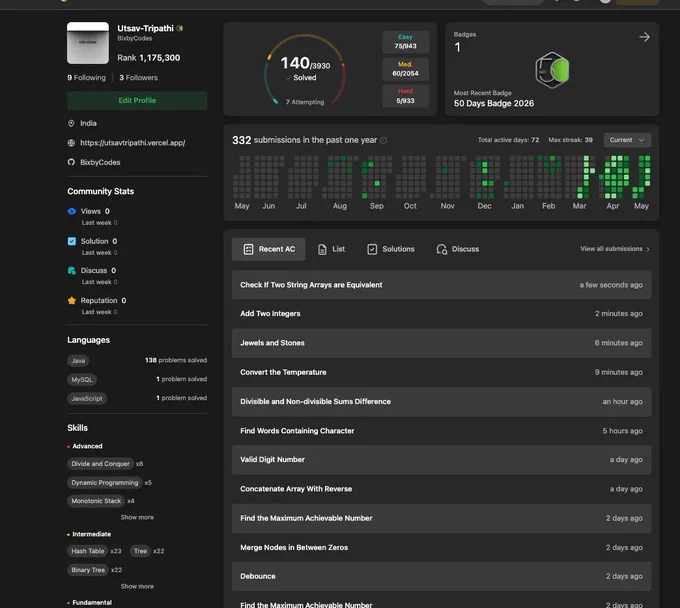Open Check If Two String Arrays are Equivalent
The height and width of the screenshot is (608, 680).
pos(441,285)
